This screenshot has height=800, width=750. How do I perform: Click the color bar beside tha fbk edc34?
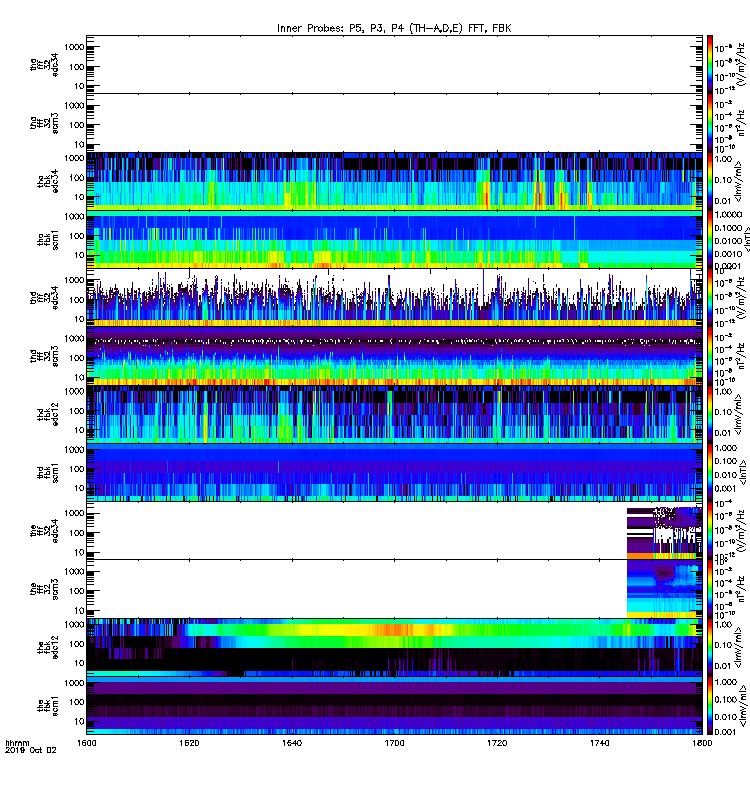coord(710,181)
